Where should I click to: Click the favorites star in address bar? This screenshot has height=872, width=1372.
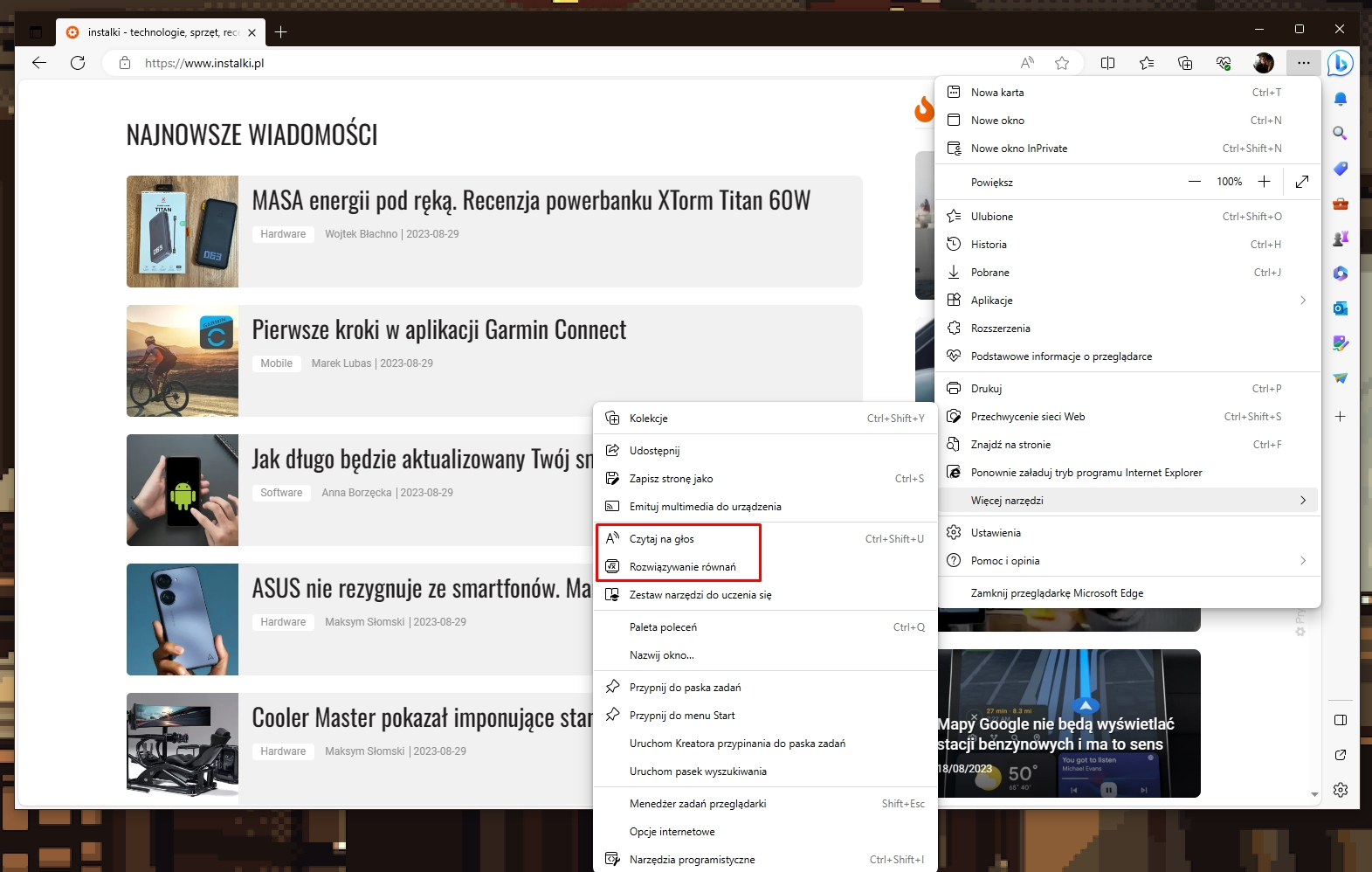(x=1062, y=63)
